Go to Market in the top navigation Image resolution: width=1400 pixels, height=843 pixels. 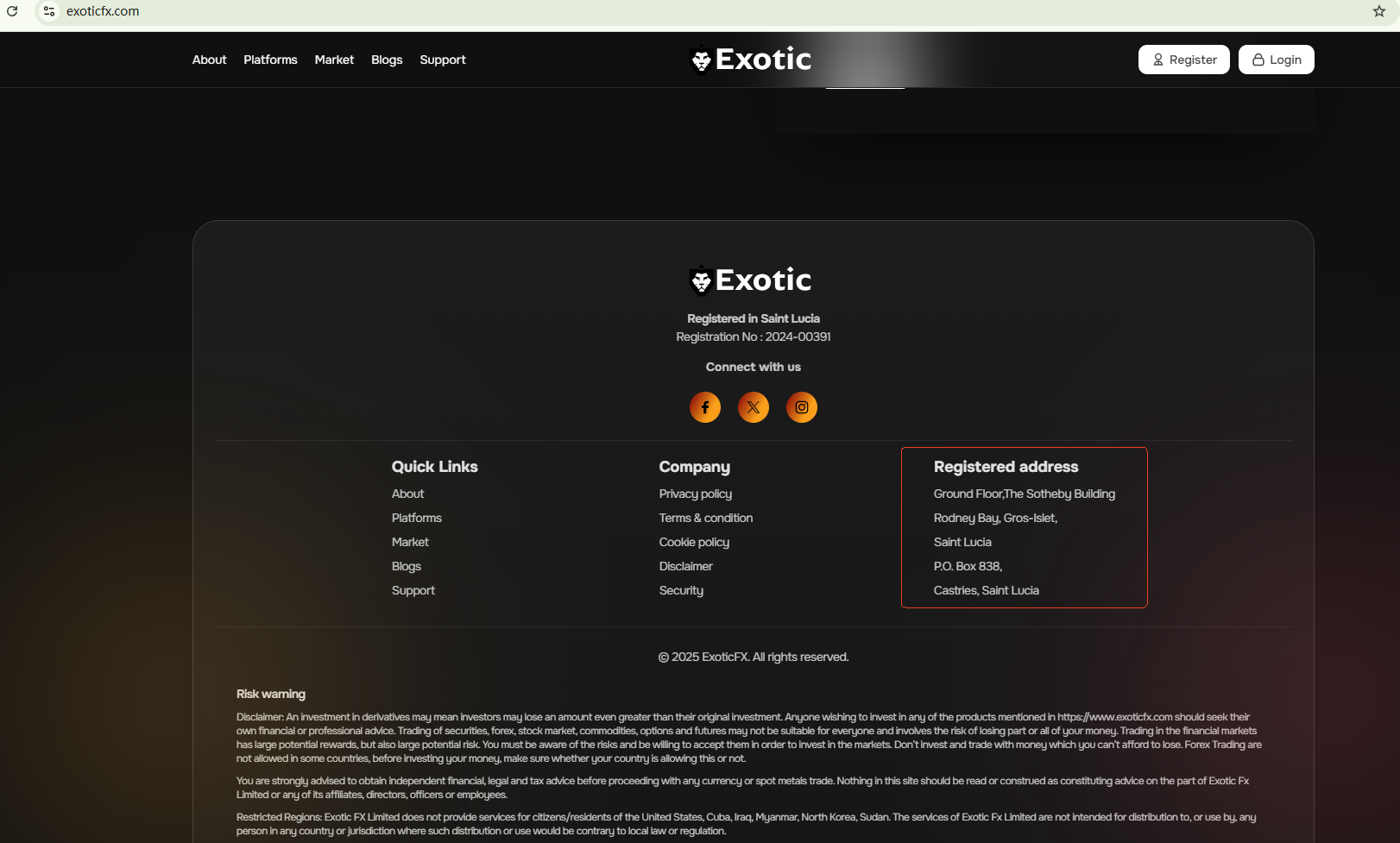point(334,60)
